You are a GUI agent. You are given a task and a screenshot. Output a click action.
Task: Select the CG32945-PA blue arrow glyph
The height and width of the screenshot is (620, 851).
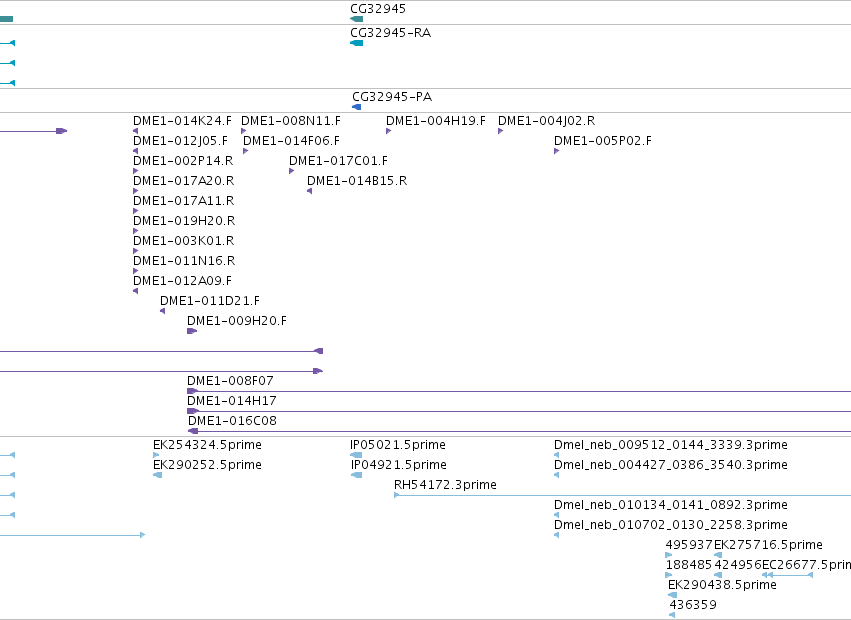tap(357, 107)
